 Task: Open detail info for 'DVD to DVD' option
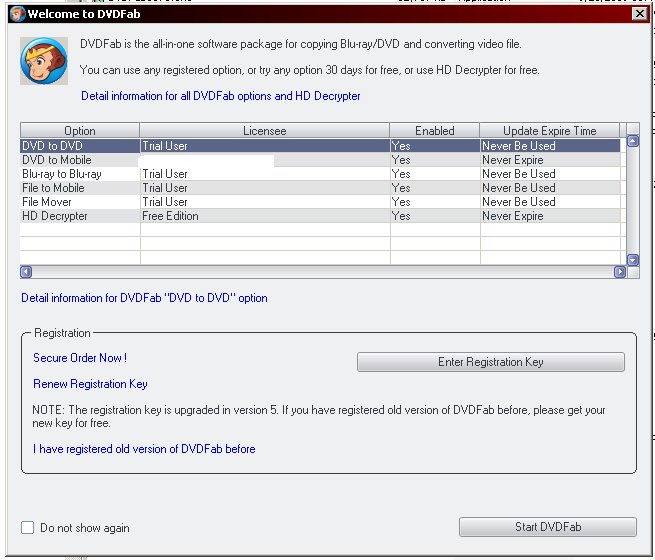144,298
